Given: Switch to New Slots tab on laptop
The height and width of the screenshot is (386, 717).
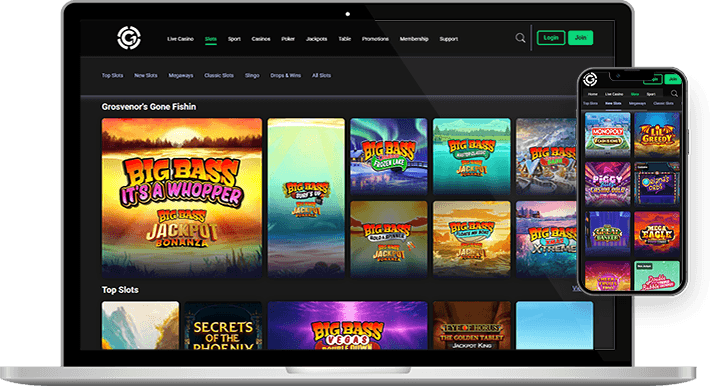Looking at the screenshot, I should [146, 75].
